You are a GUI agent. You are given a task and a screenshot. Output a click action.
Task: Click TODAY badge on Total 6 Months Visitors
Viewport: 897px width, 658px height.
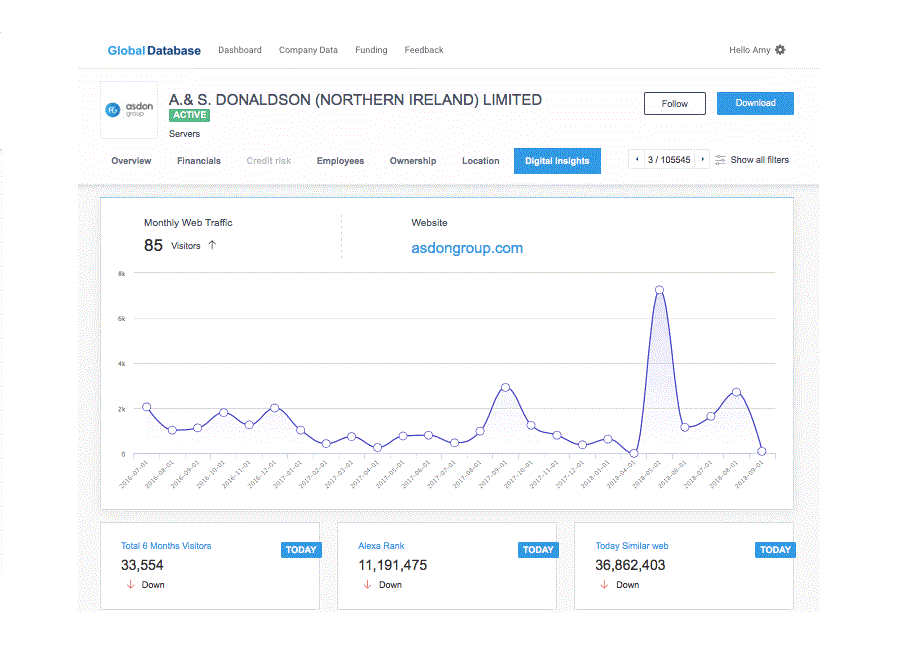click(301, 550)
